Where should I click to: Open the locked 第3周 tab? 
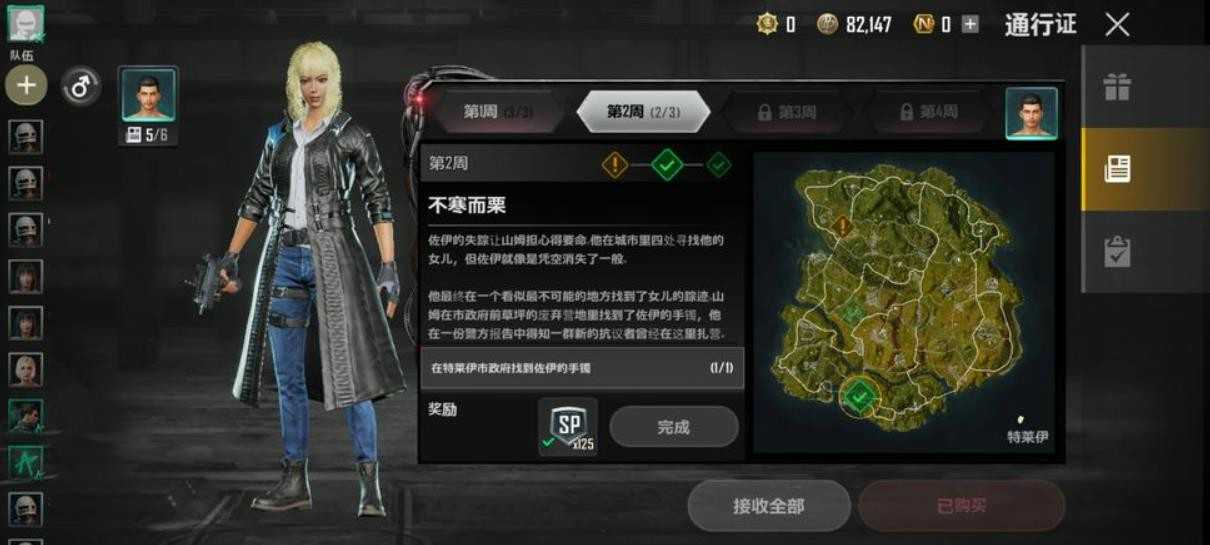(786, 112)
